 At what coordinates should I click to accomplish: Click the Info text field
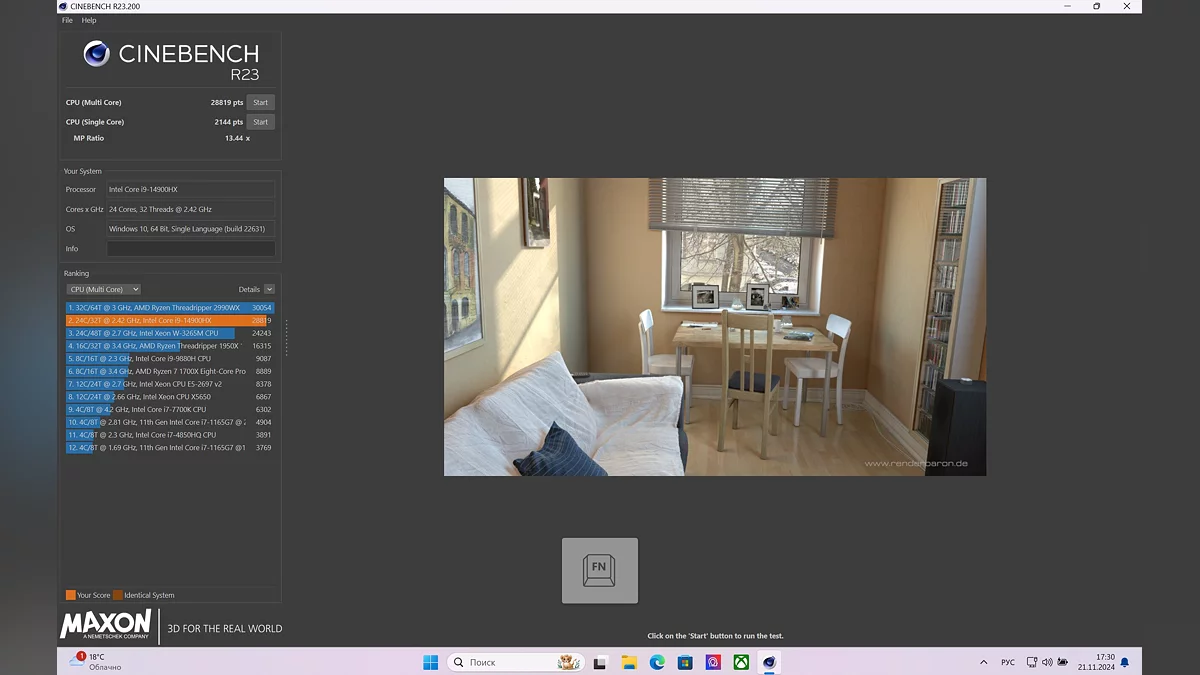190,249
